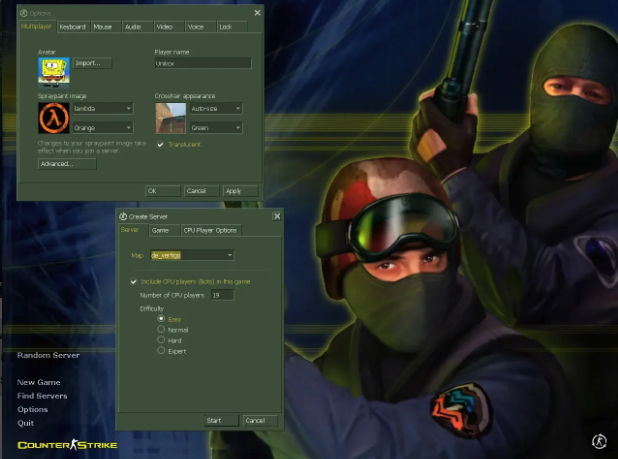This screenshot has height=459, width=618.
Task: Close the Create Server dialog
Action: pos(277,215)
